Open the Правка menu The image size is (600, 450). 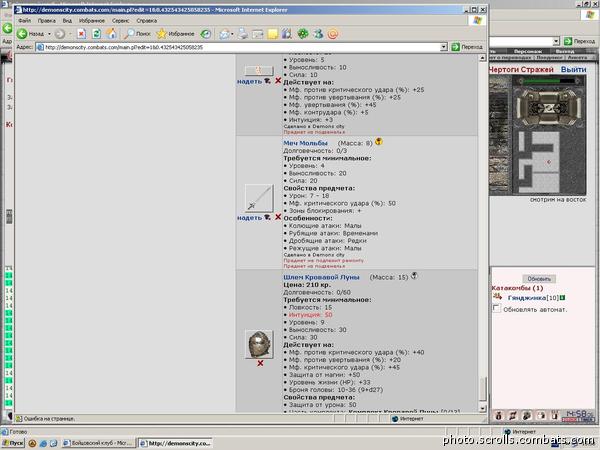pos(47,21)
